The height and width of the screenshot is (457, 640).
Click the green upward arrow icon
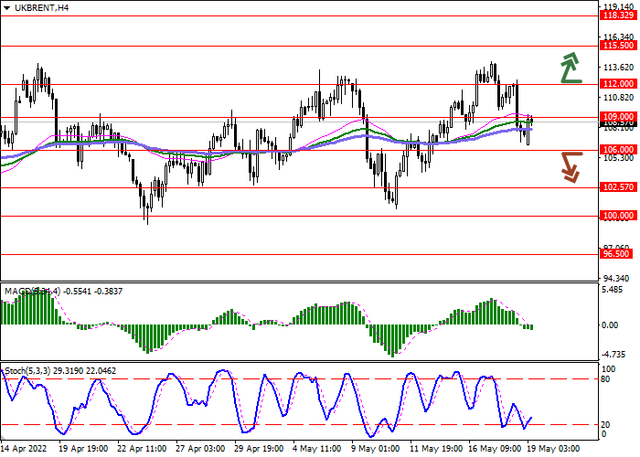[x=571, y=67]
